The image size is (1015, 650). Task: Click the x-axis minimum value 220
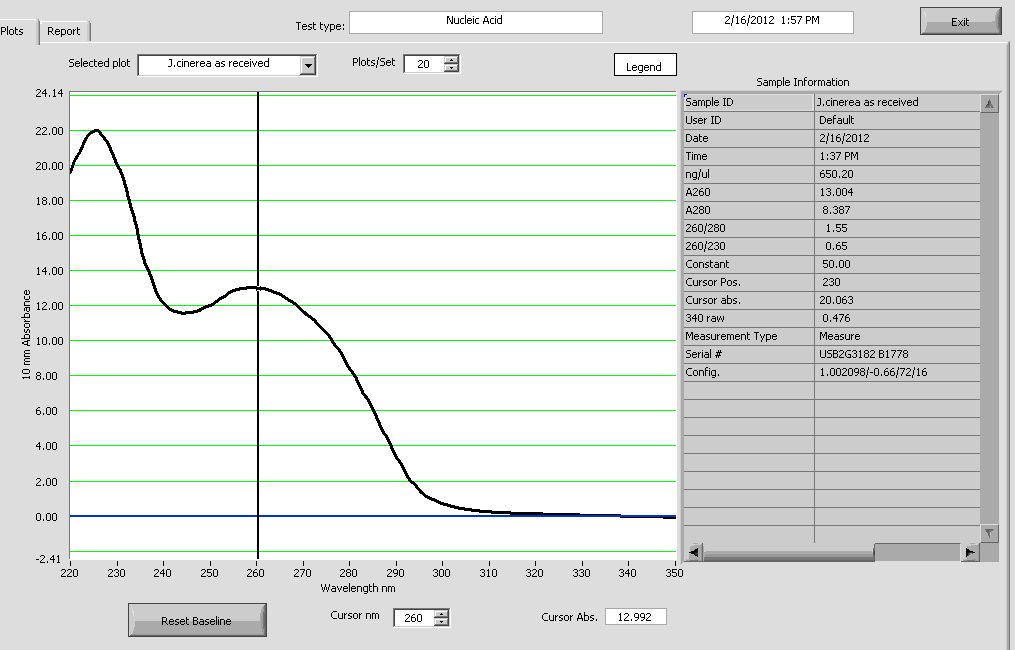click(x=69, y=573)
